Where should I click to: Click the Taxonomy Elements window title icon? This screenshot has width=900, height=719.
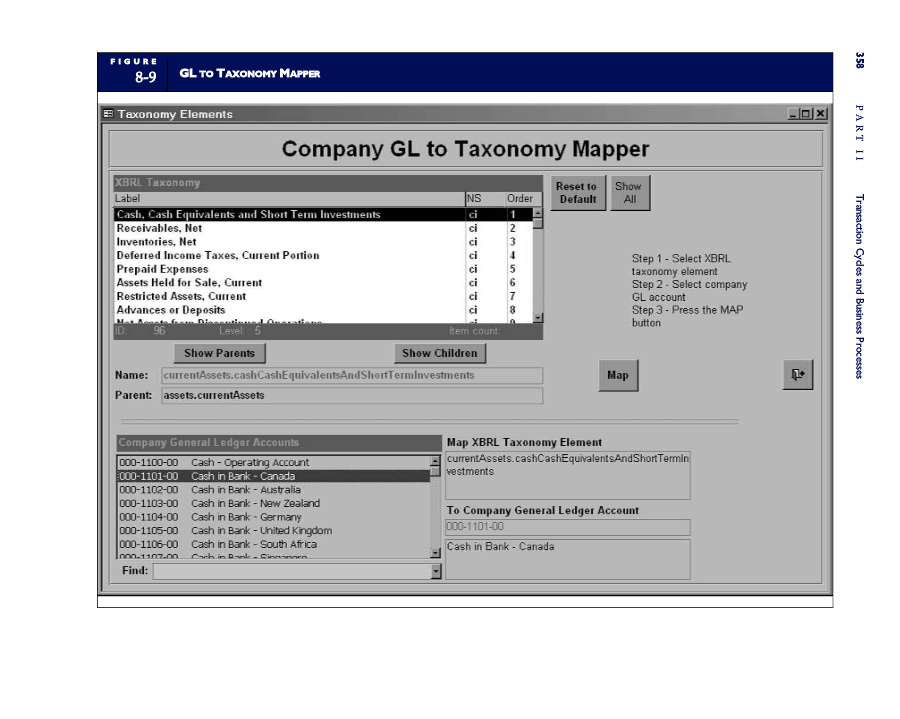point(108,114)
